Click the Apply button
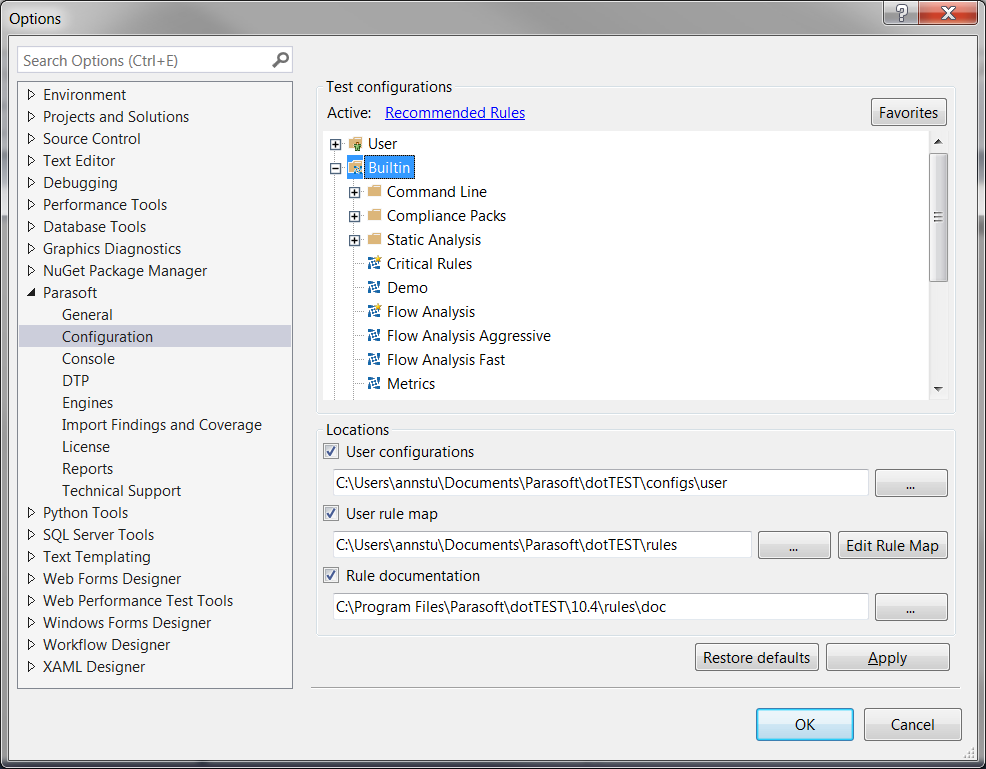 pyautogui.click(x=887, y=657)
